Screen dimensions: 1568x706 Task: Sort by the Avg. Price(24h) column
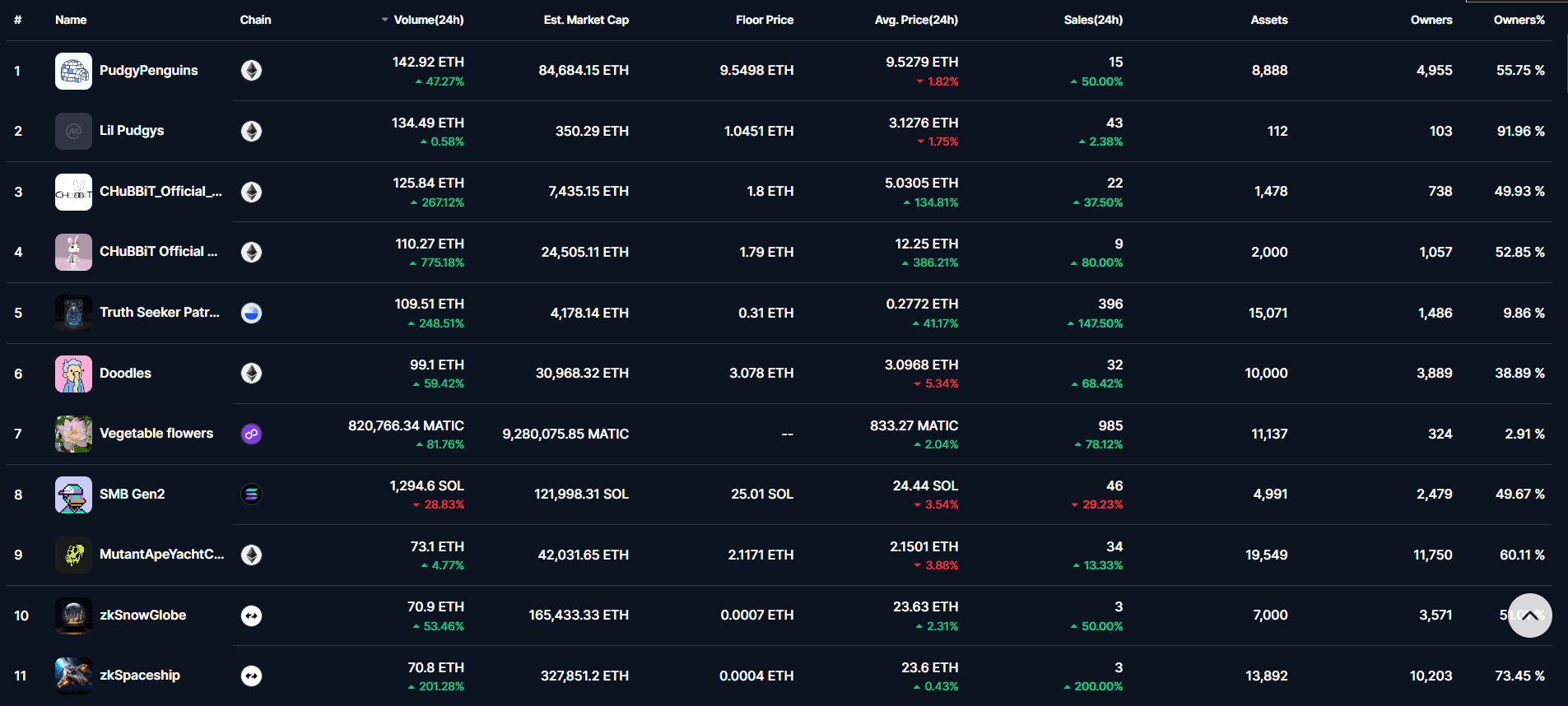(x=916, y=20)
